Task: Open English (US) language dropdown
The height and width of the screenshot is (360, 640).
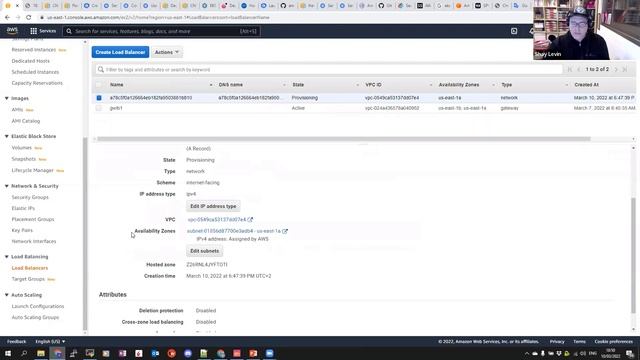Action: [50, 342]
